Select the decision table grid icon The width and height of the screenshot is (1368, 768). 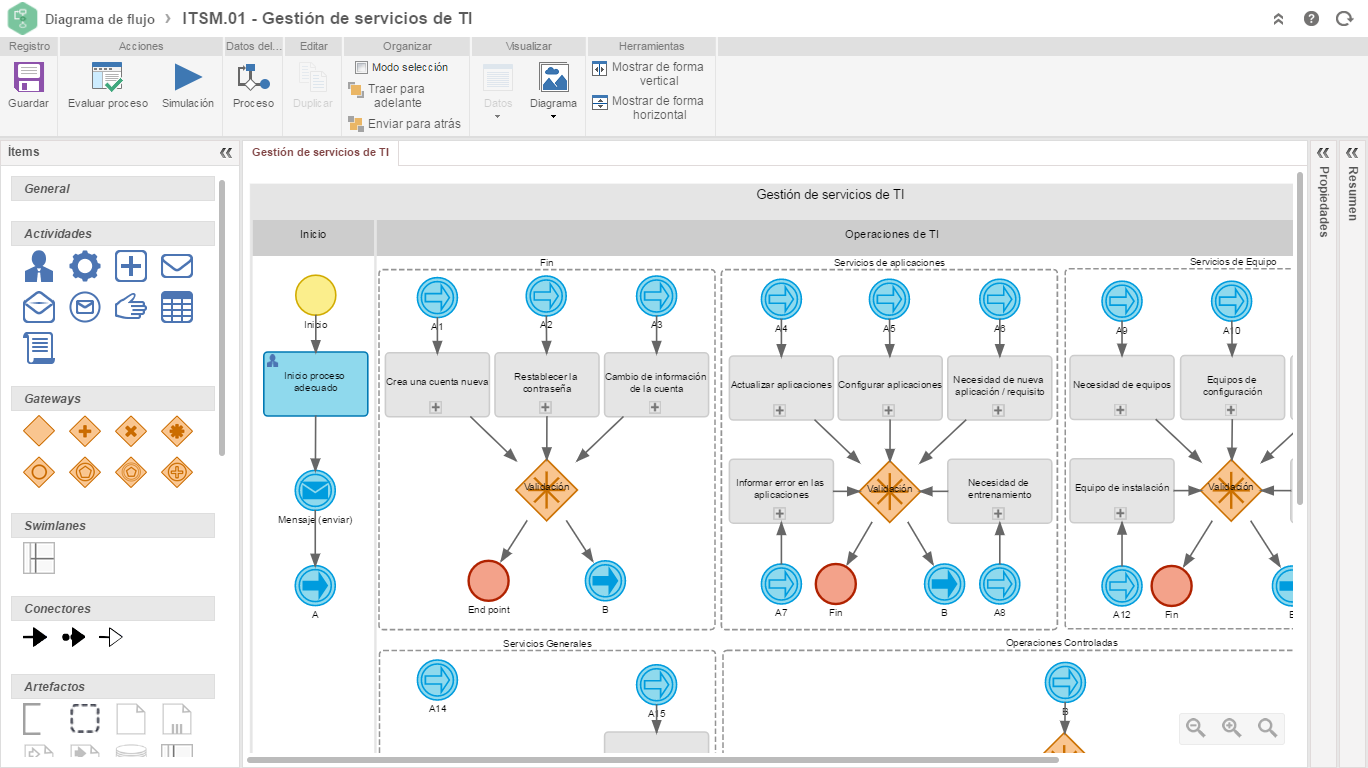click(x=177, y=307)
